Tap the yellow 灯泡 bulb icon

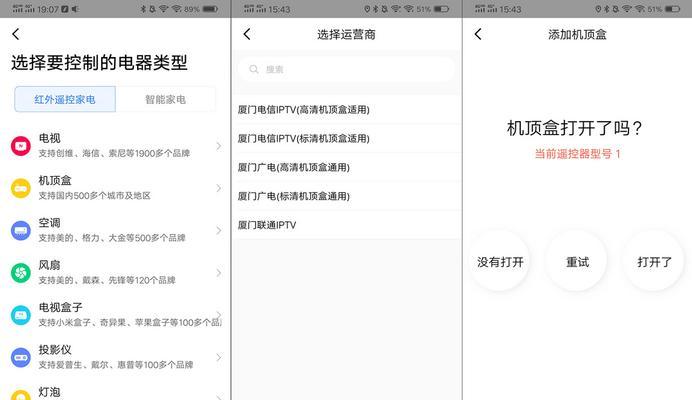[21, 395]
